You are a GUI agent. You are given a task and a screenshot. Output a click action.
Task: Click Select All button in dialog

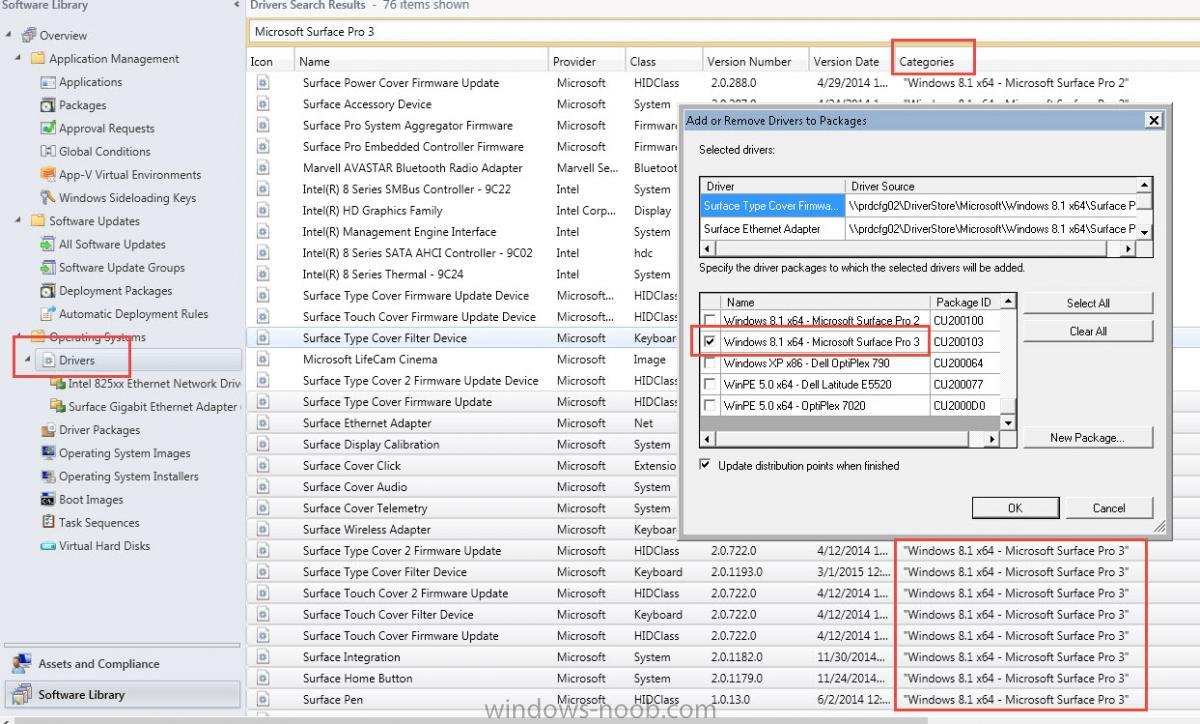point(1088,303)
